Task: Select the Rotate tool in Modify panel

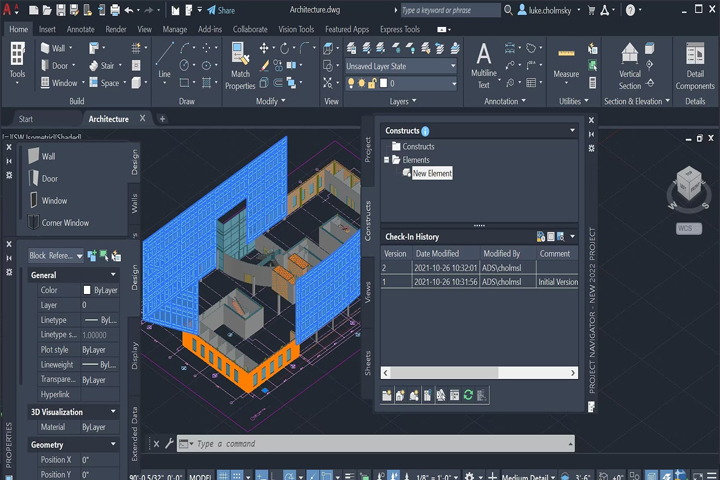Action: coord(284,48)
